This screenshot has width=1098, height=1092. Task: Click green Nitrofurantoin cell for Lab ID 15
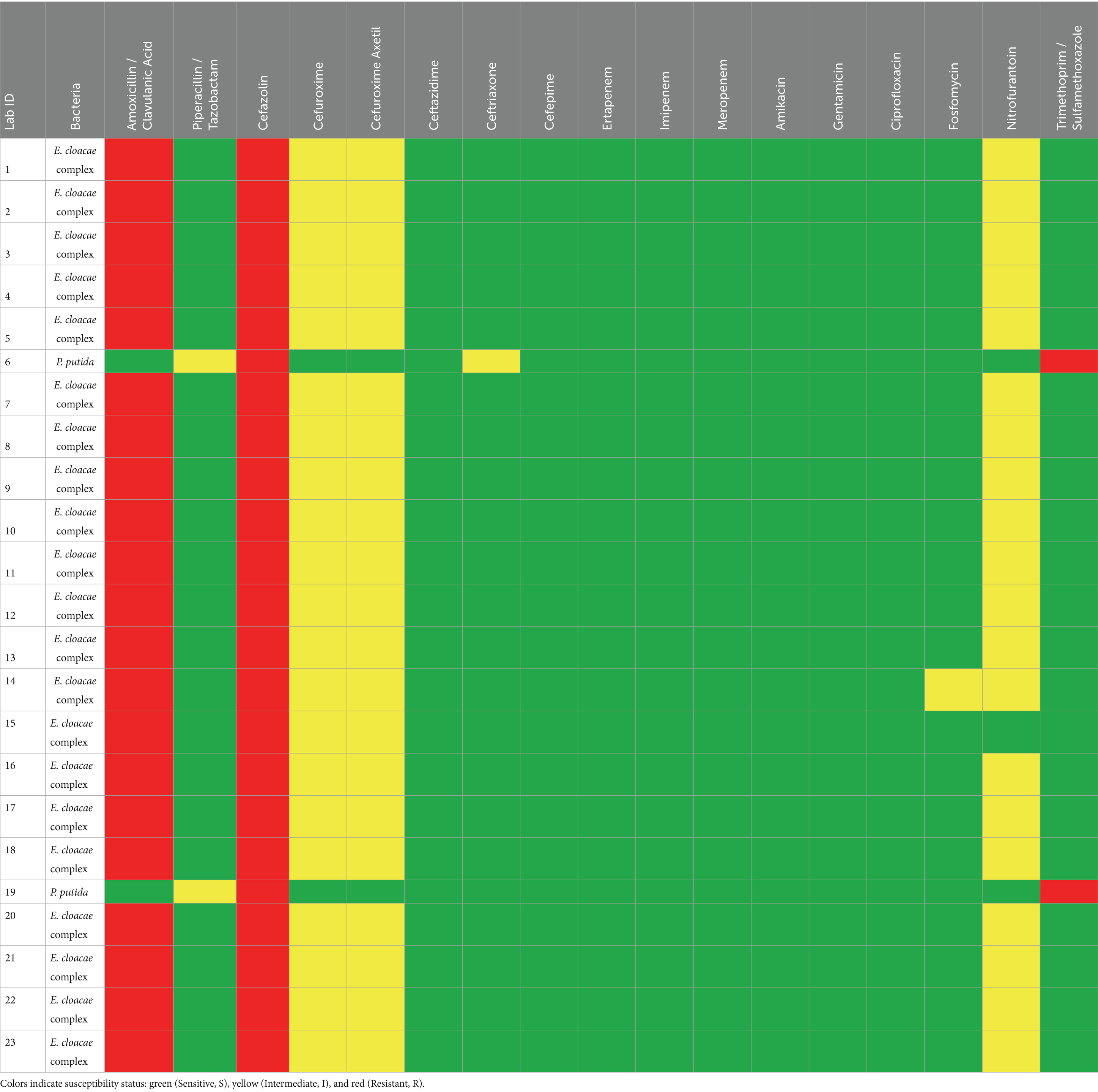click(1011, 732)
